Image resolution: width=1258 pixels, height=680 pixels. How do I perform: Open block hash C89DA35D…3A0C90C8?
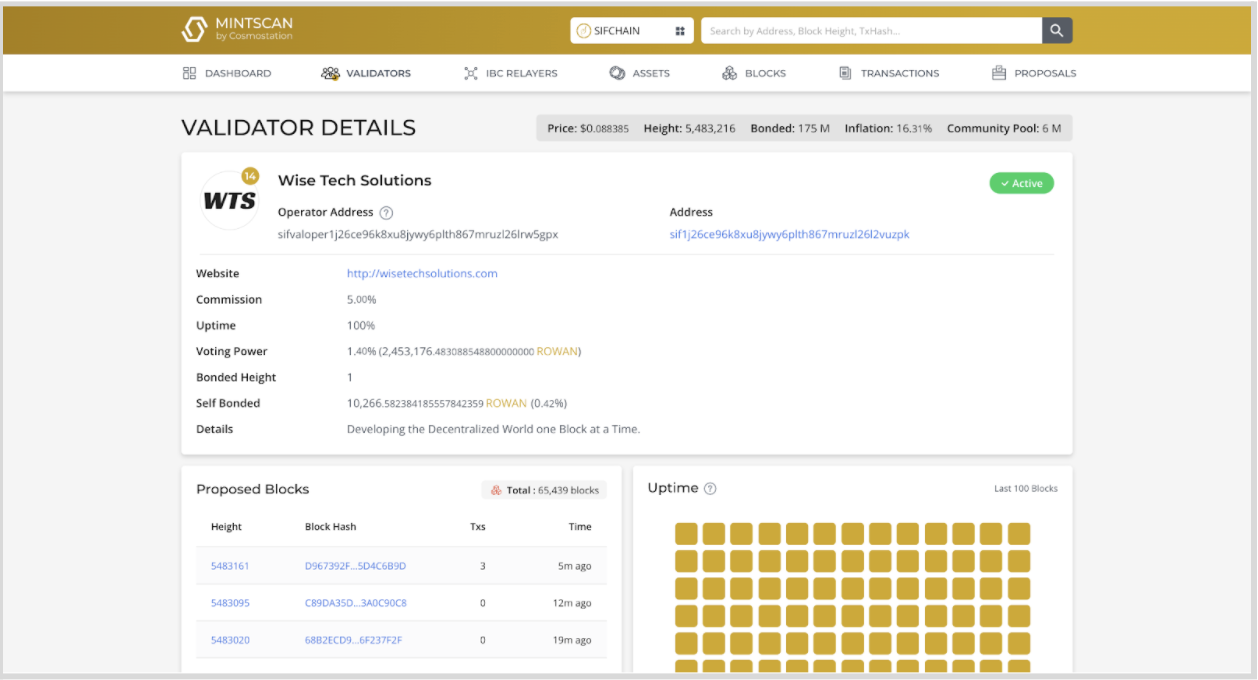(355, 603)
